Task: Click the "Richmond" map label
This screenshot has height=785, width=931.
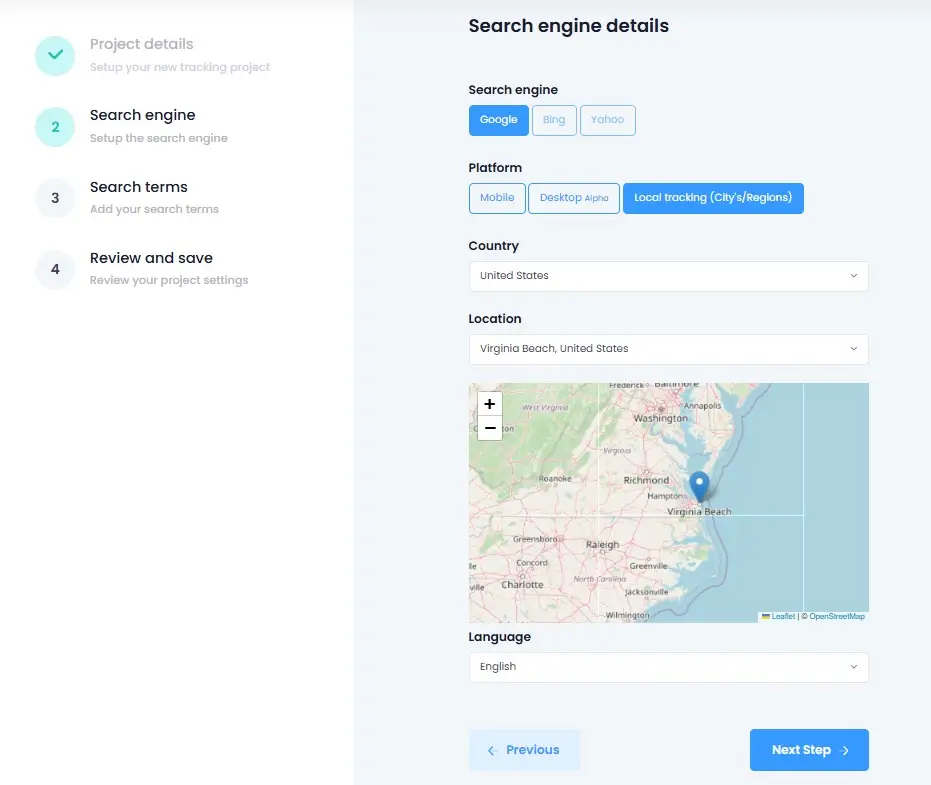Action: click(646, 480)
